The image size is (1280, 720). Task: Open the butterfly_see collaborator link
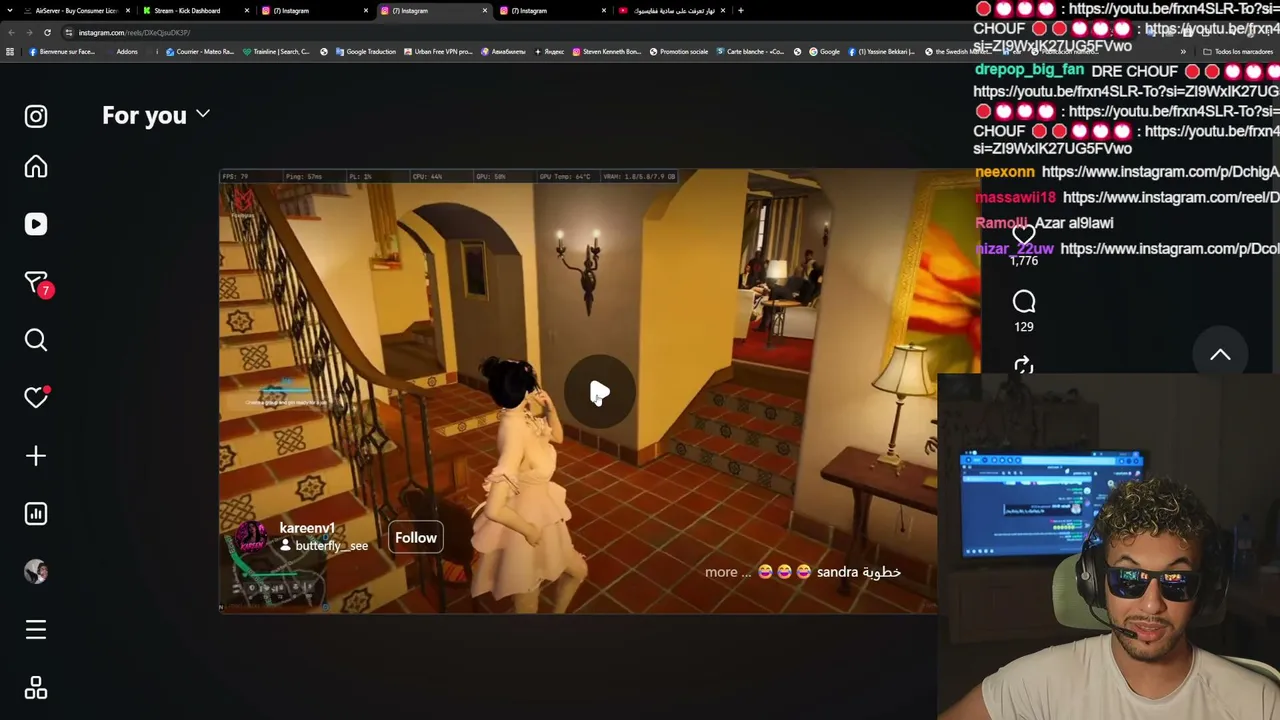(331, 546)
